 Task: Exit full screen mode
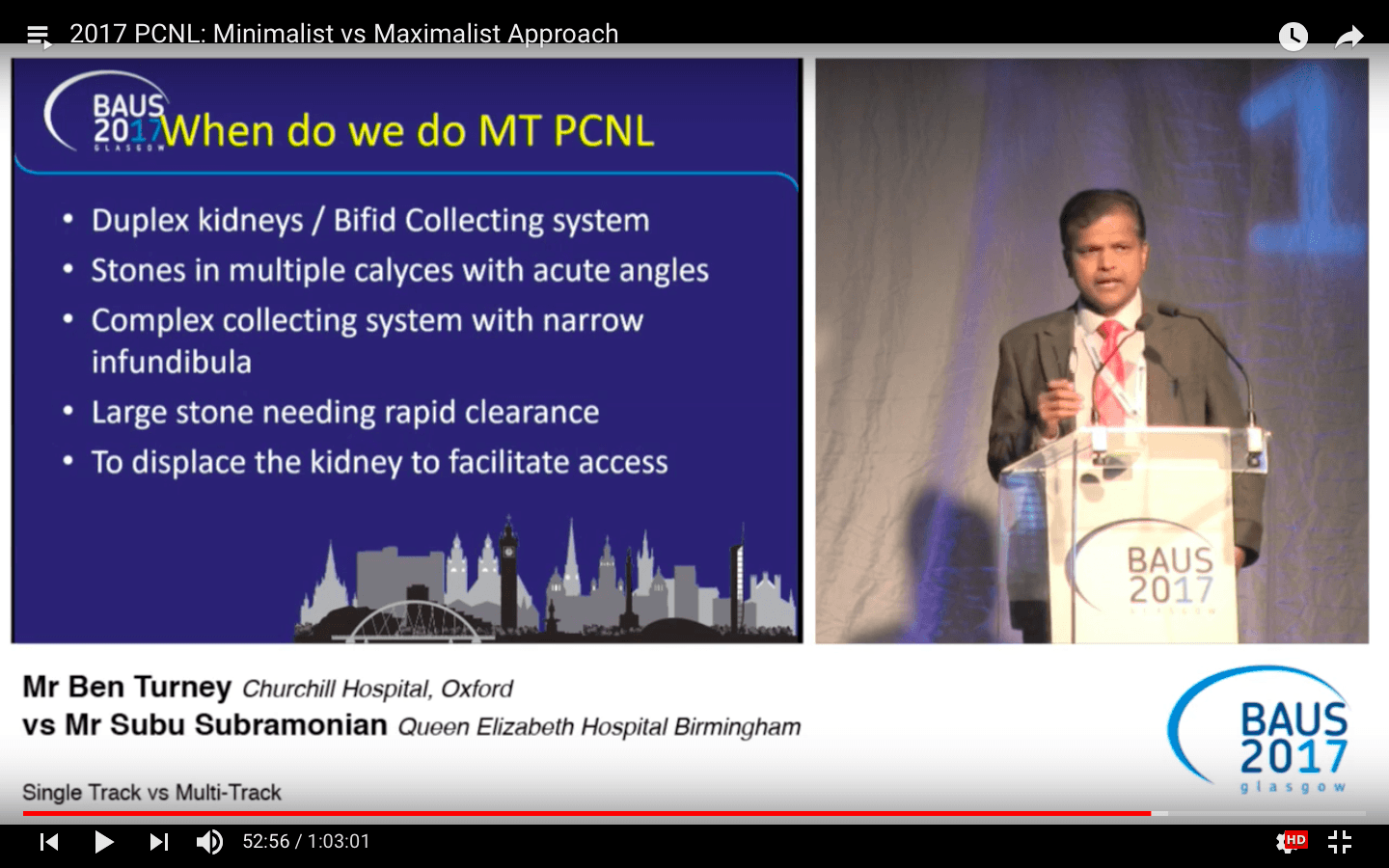(1340, 842)
